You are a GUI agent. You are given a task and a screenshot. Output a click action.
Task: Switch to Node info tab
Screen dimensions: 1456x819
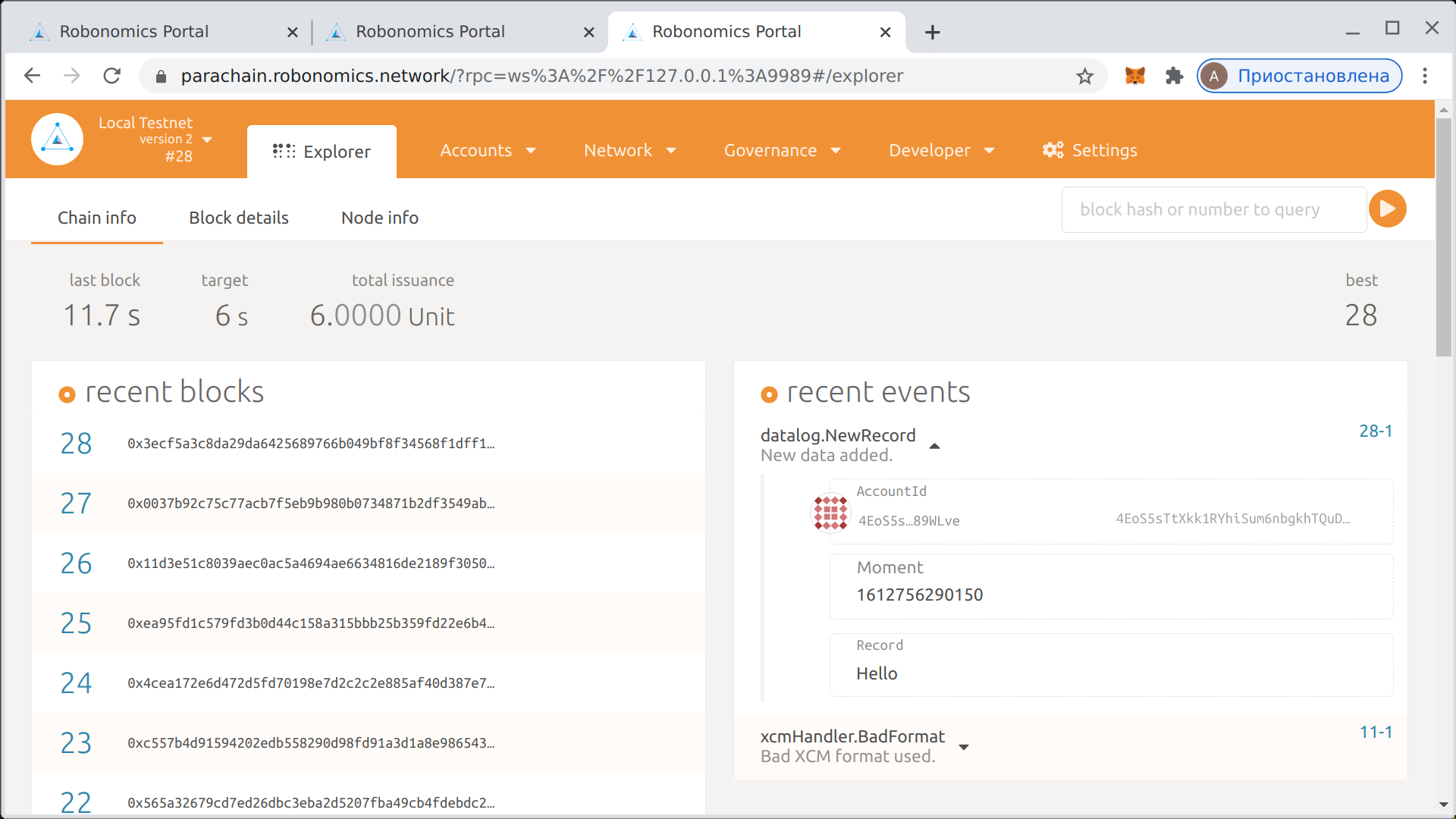[x=380, y=218]
